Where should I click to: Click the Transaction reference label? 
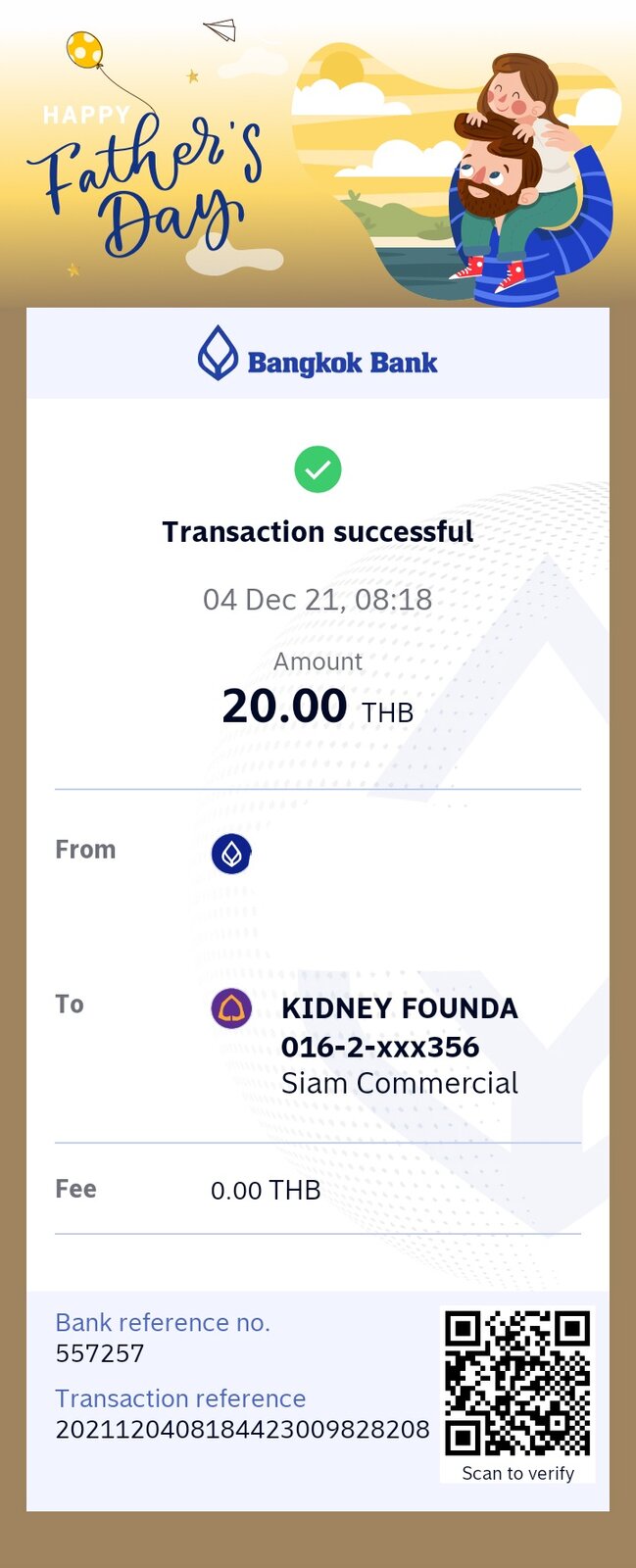coord(180,1398)
